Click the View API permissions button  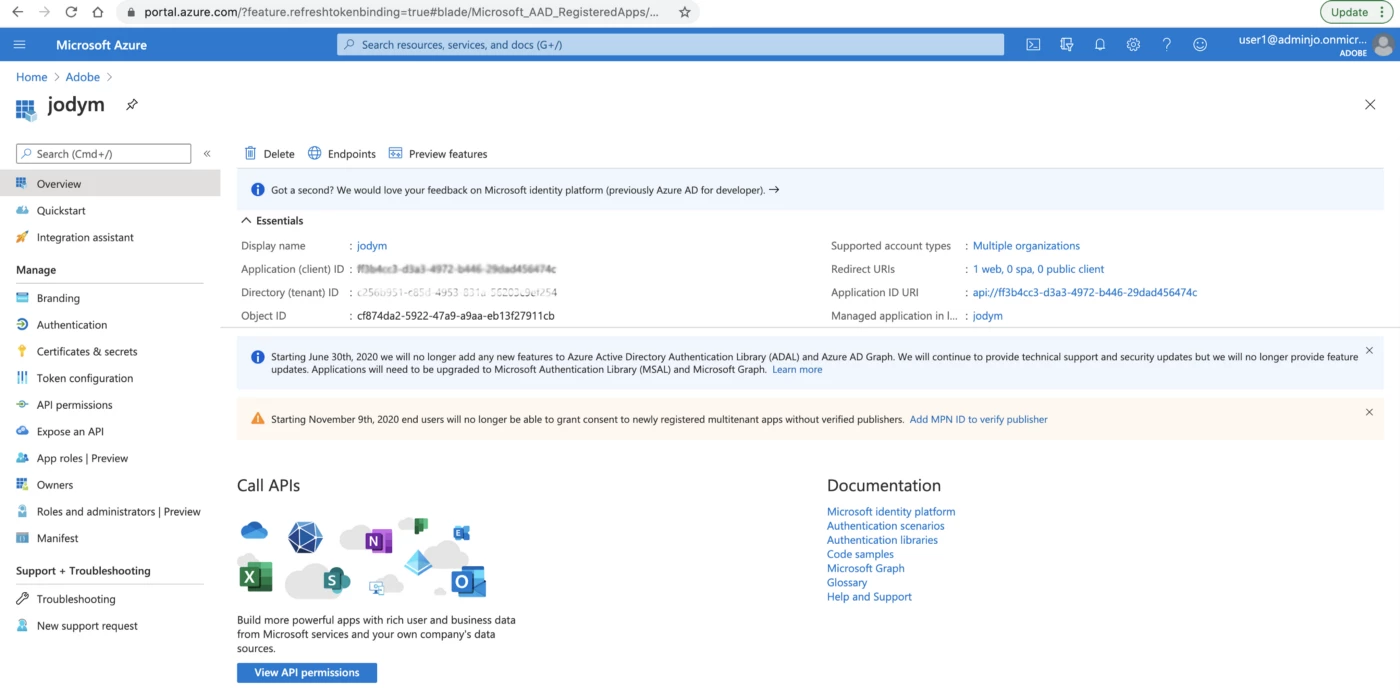point(307,673)
